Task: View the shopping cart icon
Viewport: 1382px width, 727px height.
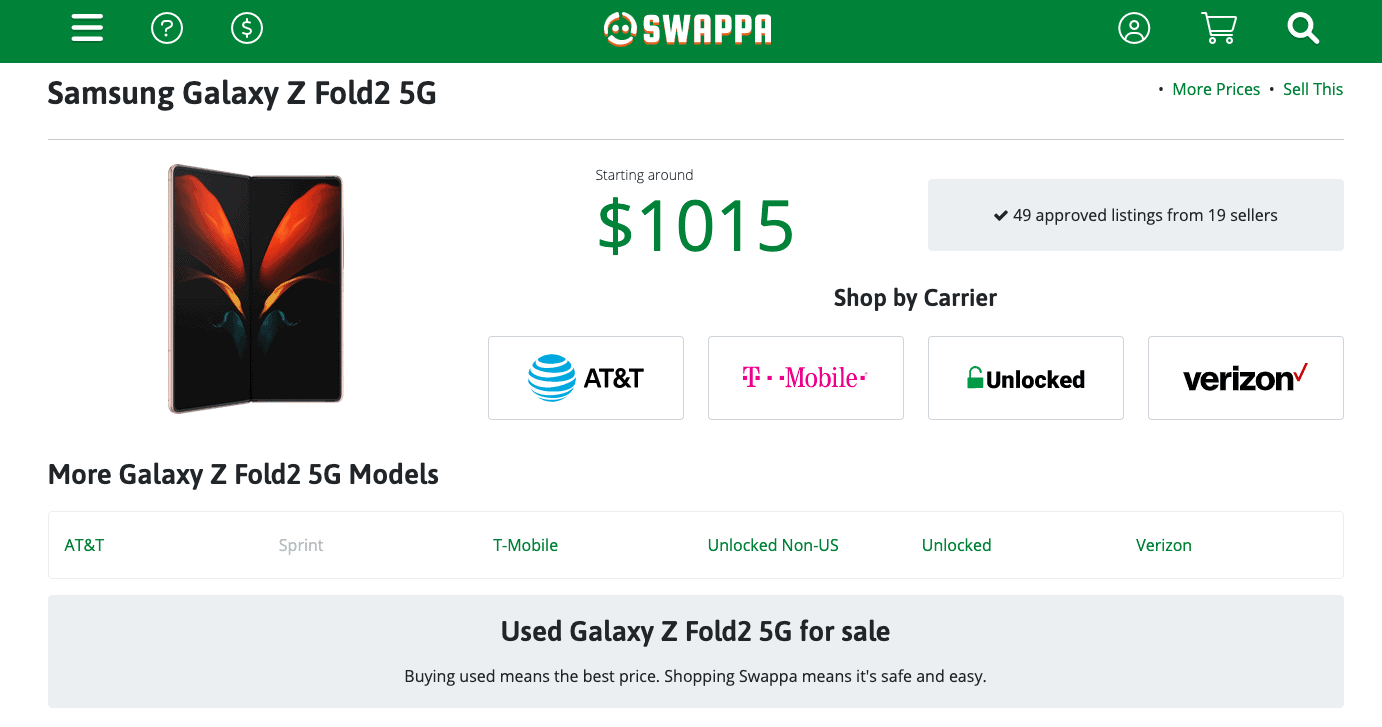Action: pos(1219,28)
